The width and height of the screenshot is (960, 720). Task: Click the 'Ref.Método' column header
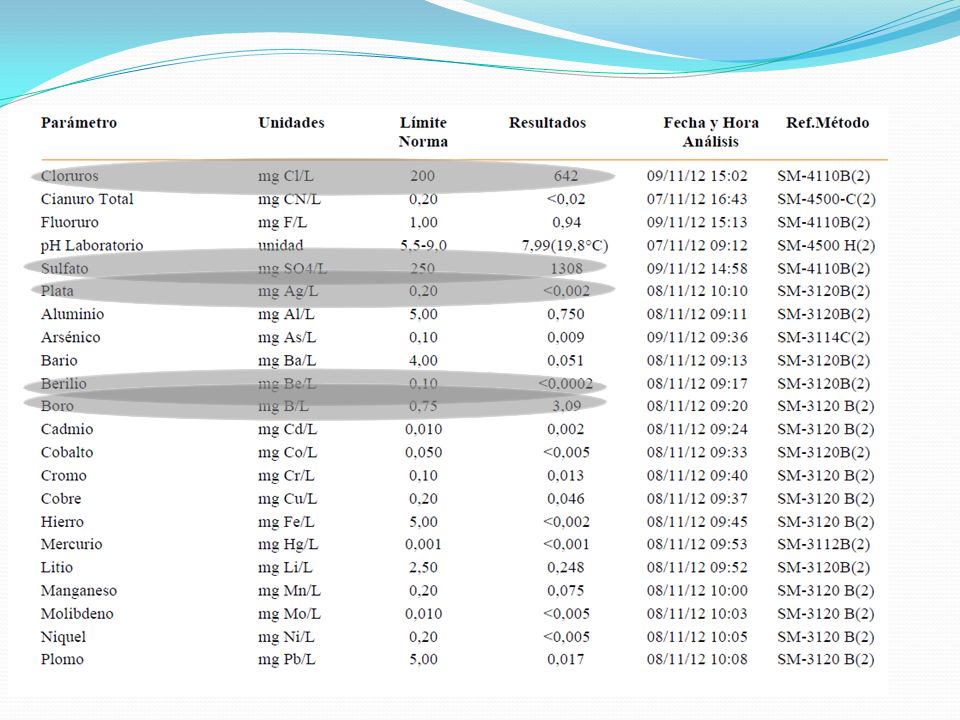[x=827, y=122]
